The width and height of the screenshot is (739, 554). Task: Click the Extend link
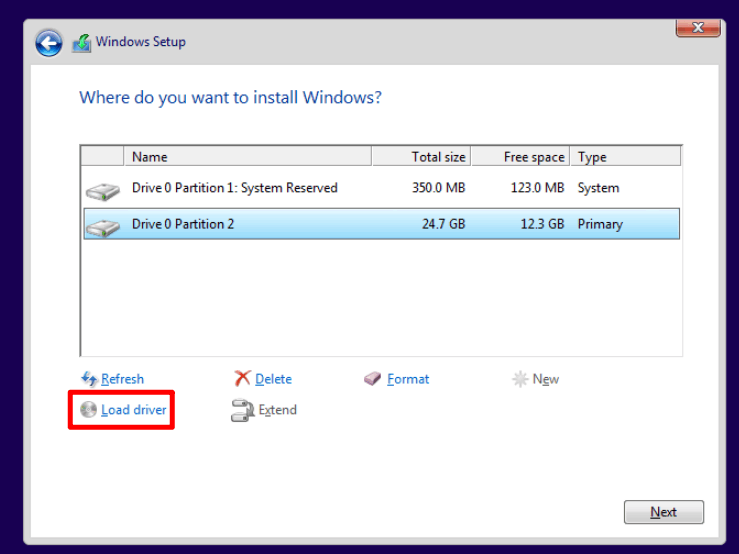278,410
